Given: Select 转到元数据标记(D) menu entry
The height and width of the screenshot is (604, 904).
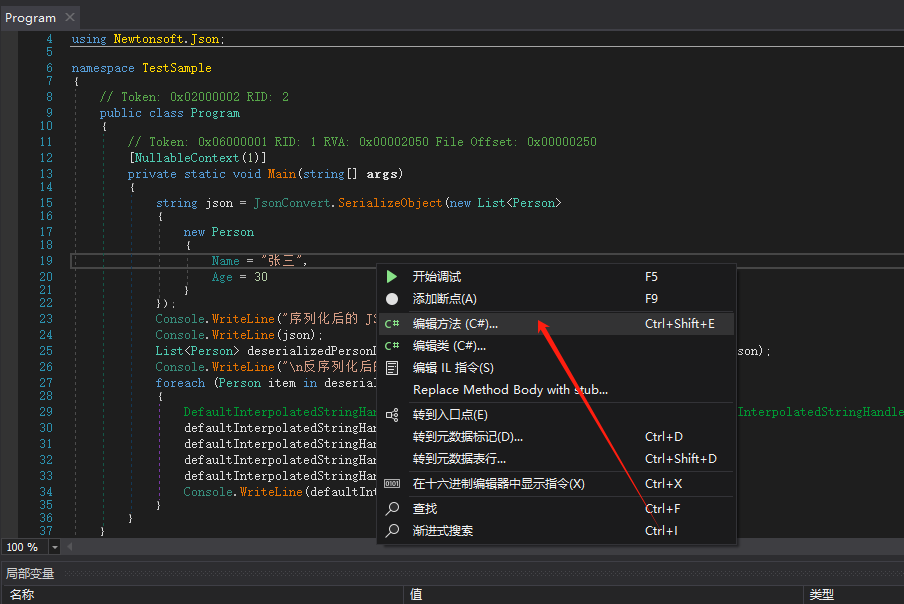Looking at the screenshot, I should pyautogui.click(x=467, y=437).
